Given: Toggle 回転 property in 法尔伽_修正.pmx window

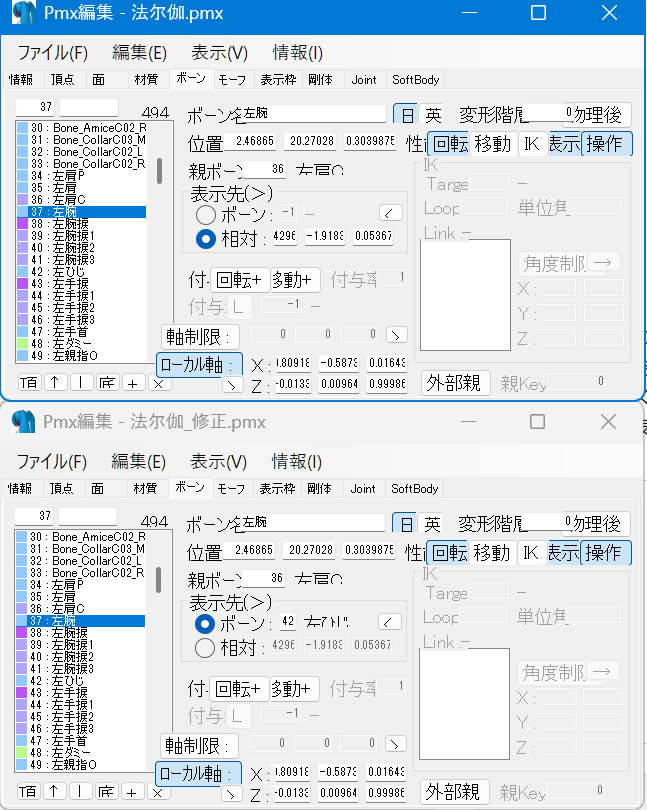Looking at the screenshot, I should pyautogui.click(x=449, y=553).
